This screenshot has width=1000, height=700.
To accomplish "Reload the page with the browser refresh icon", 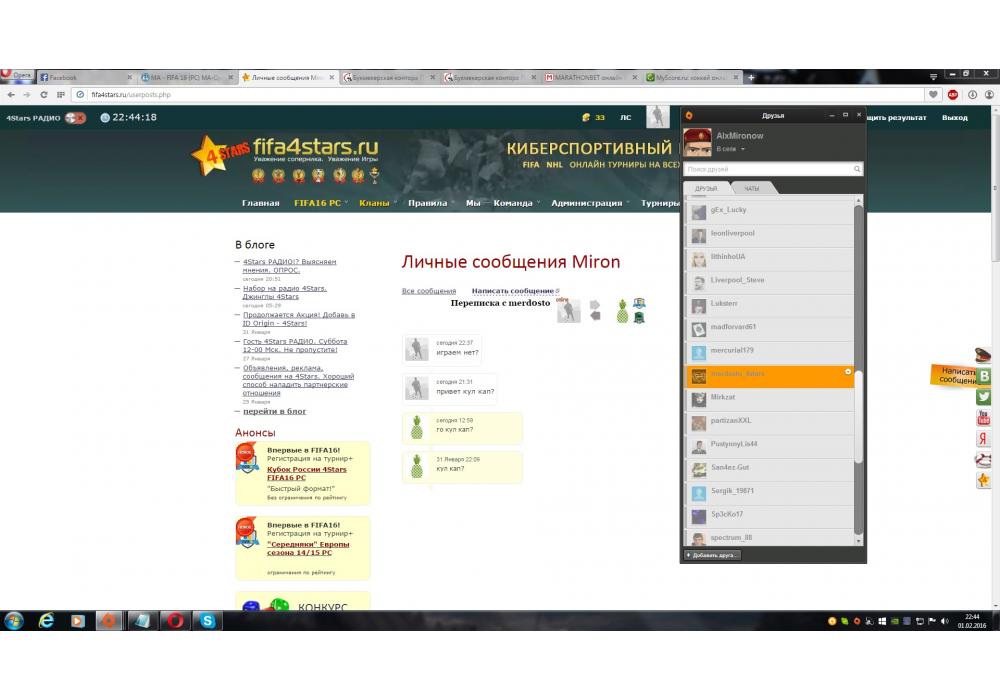I will (x=43, y=94).
